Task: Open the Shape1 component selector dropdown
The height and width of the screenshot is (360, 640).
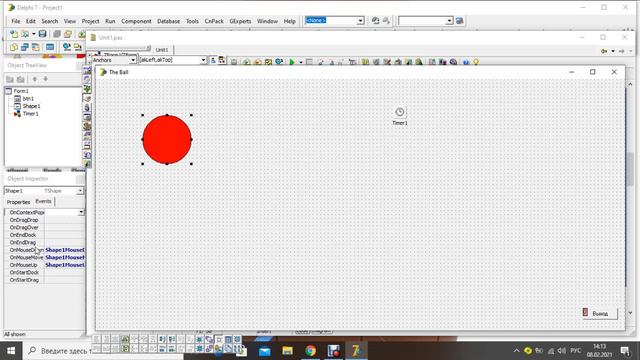Action: [80, 191]
